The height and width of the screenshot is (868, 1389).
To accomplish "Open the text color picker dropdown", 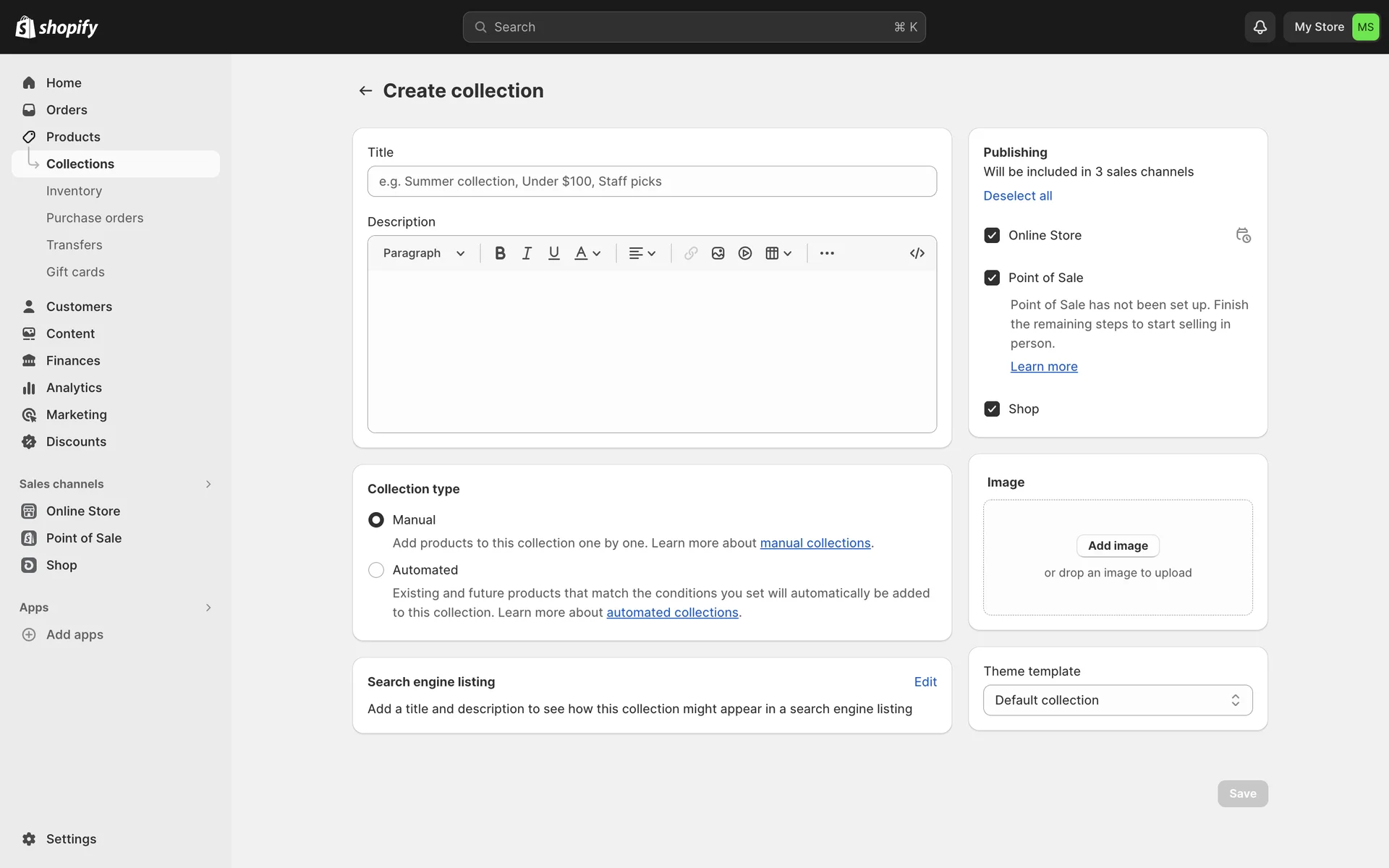I will click(587, 253).
